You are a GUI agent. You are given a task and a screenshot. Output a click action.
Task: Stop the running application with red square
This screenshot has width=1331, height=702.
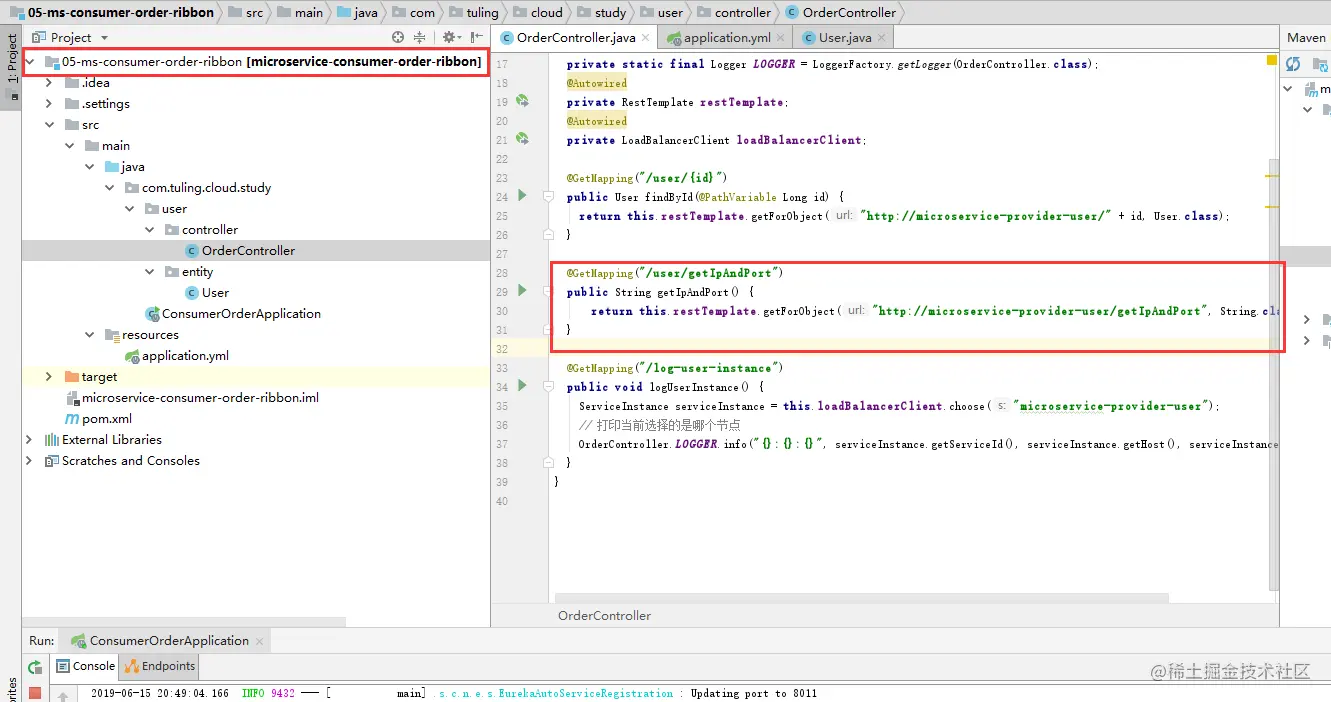tap(35, 693)
